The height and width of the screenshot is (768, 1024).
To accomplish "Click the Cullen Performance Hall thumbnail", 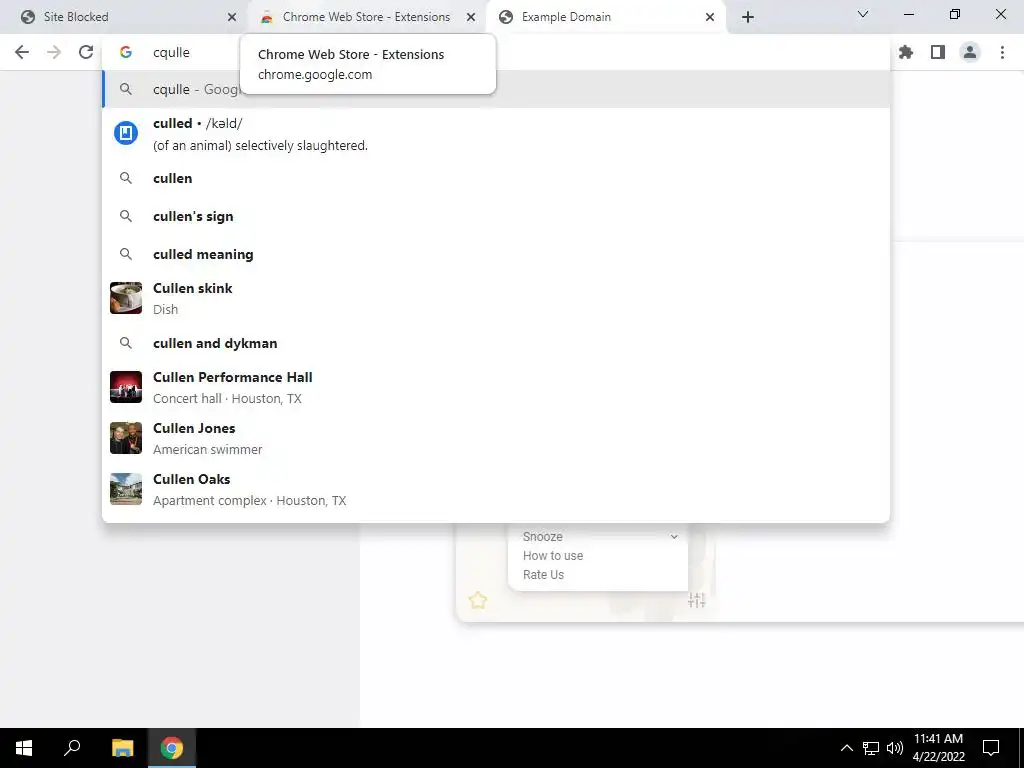I will pos(126,387).
